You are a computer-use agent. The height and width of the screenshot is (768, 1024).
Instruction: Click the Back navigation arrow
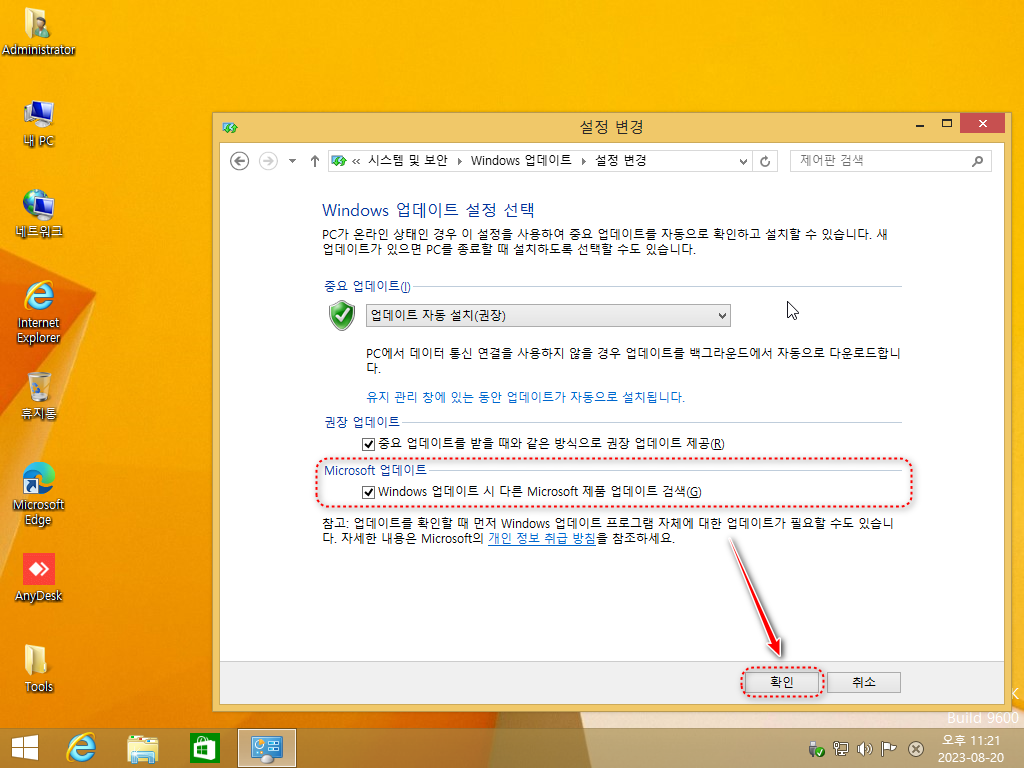[x=240, y=161]
